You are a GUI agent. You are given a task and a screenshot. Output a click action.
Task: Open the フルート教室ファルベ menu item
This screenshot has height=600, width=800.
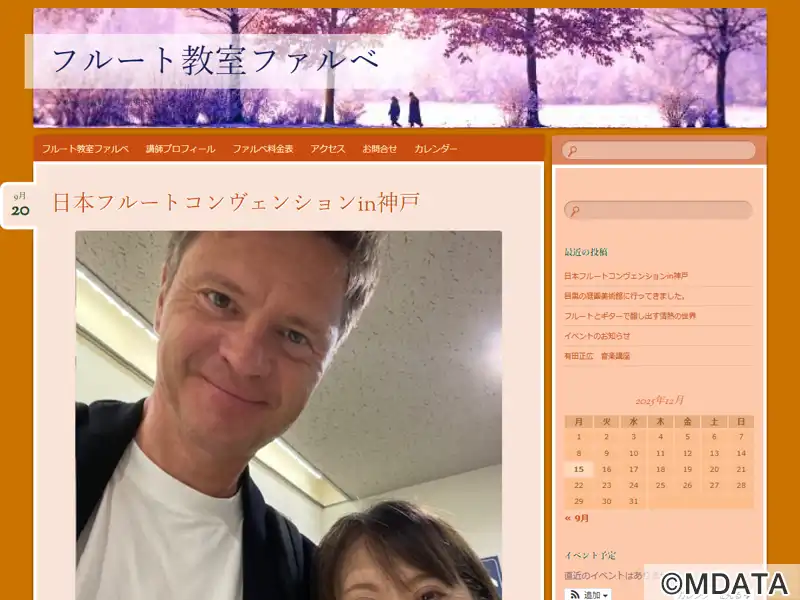click(85, 149)
